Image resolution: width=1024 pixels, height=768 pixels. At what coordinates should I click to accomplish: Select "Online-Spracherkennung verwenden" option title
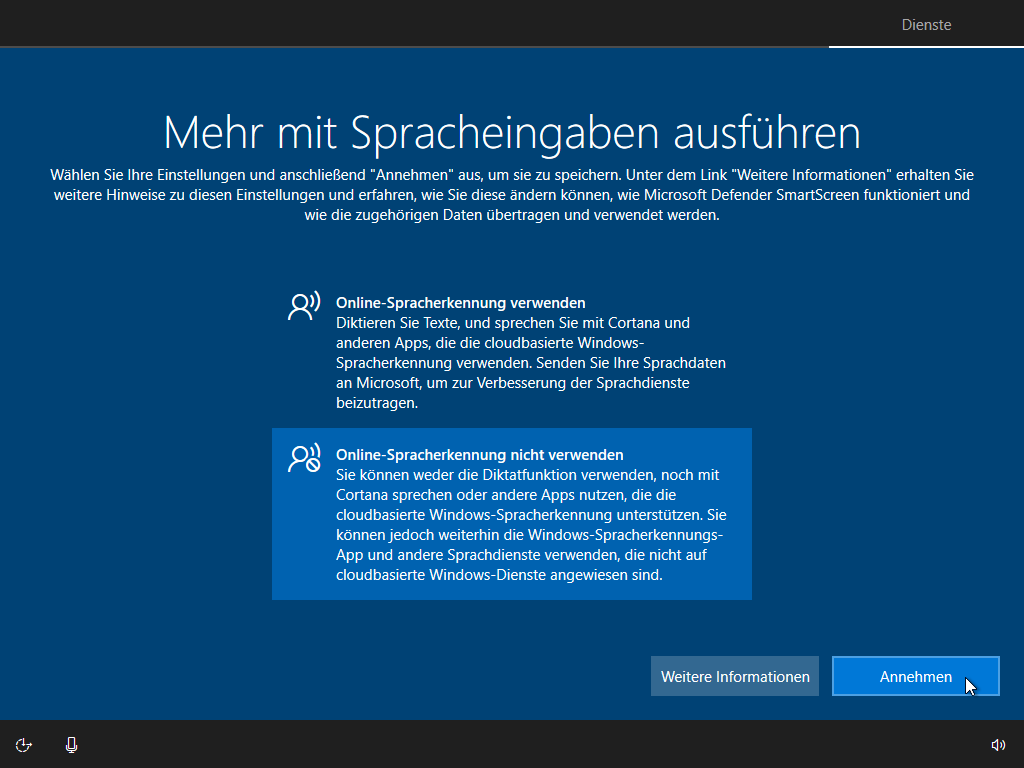point(460,302)
